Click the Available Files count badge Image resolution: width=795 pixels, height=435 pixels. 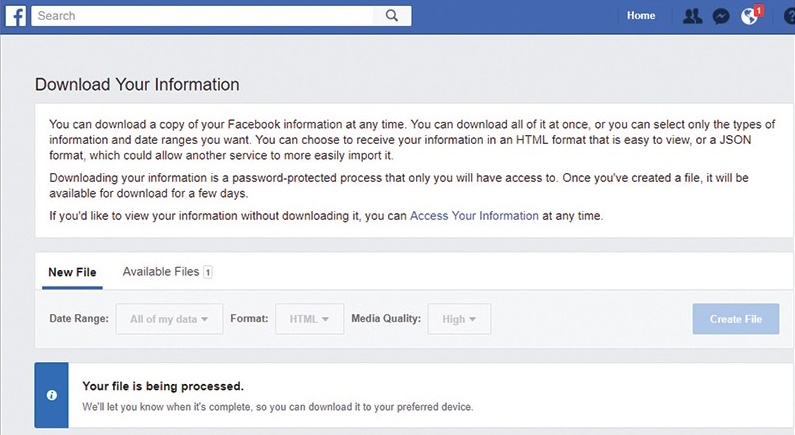[x=207, y=272]
